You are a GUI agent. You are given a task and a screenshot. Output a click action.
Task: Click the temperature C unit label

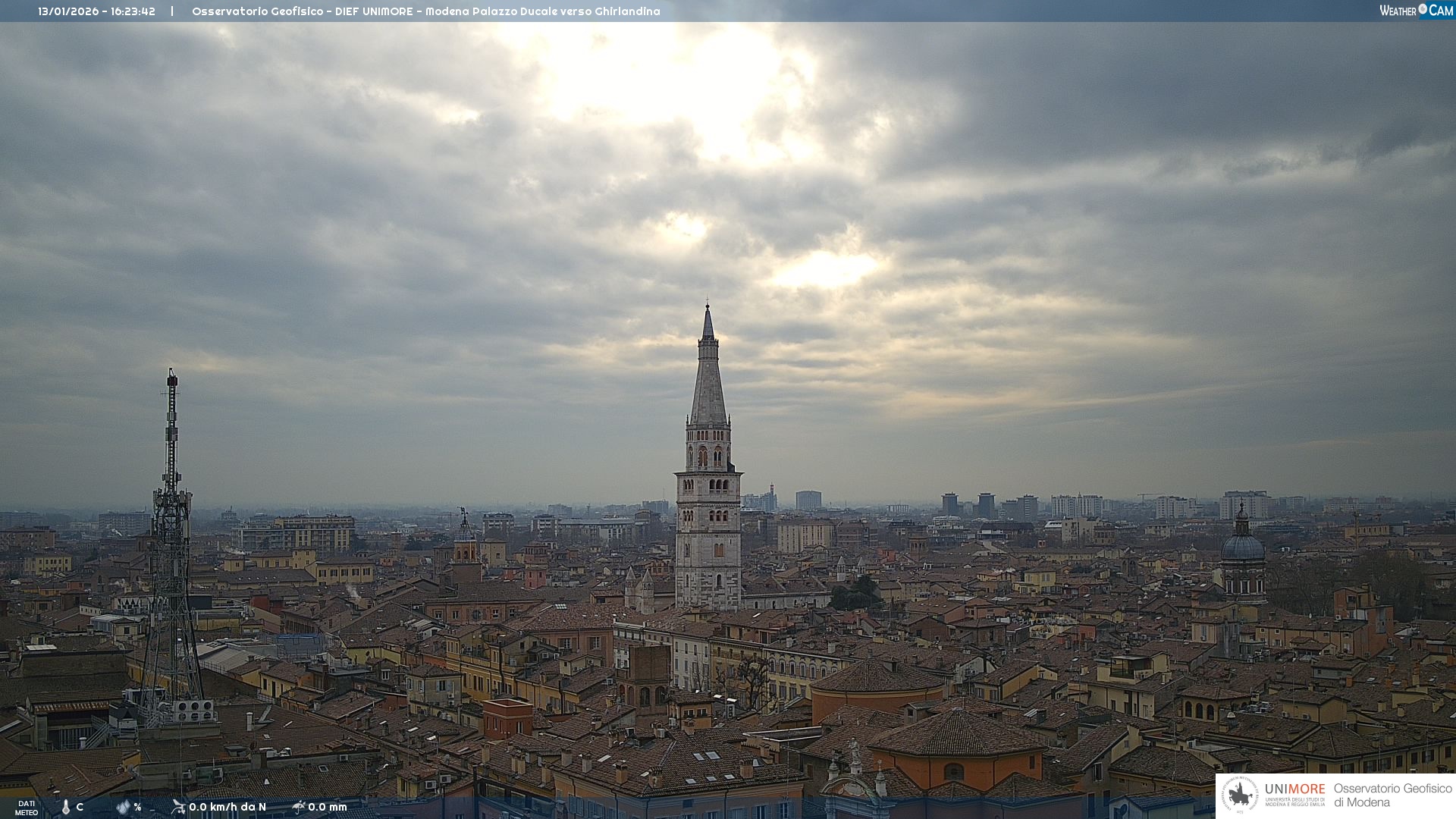[x=80, y=807]
